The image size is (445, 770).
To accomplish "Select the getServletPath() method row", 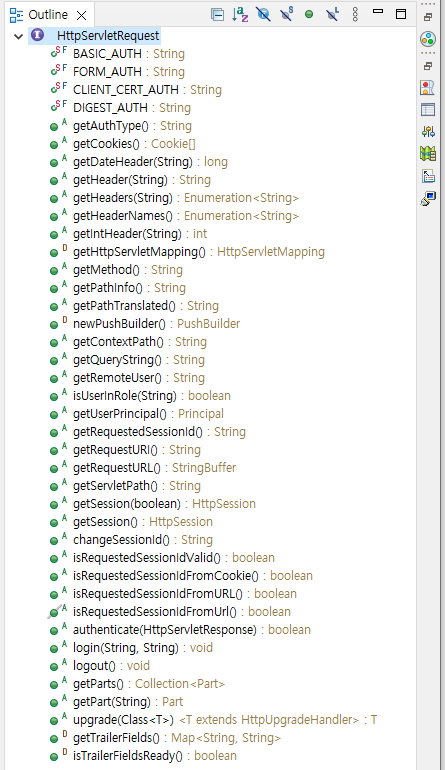I will pos(126,486).
